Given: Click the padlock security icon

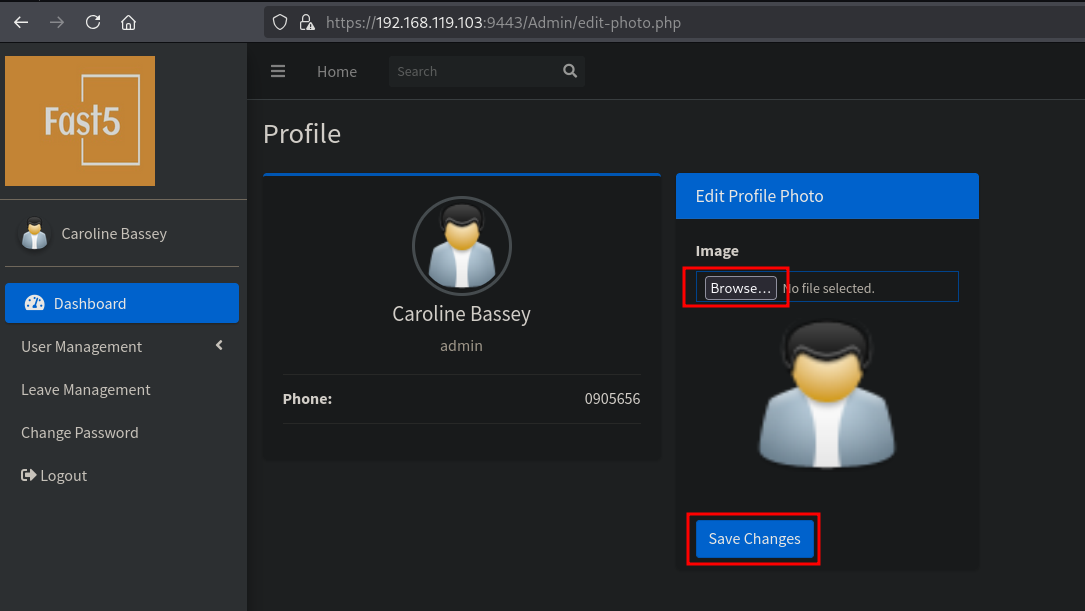Looking at the screenshot, I should (x=306, y=22).
